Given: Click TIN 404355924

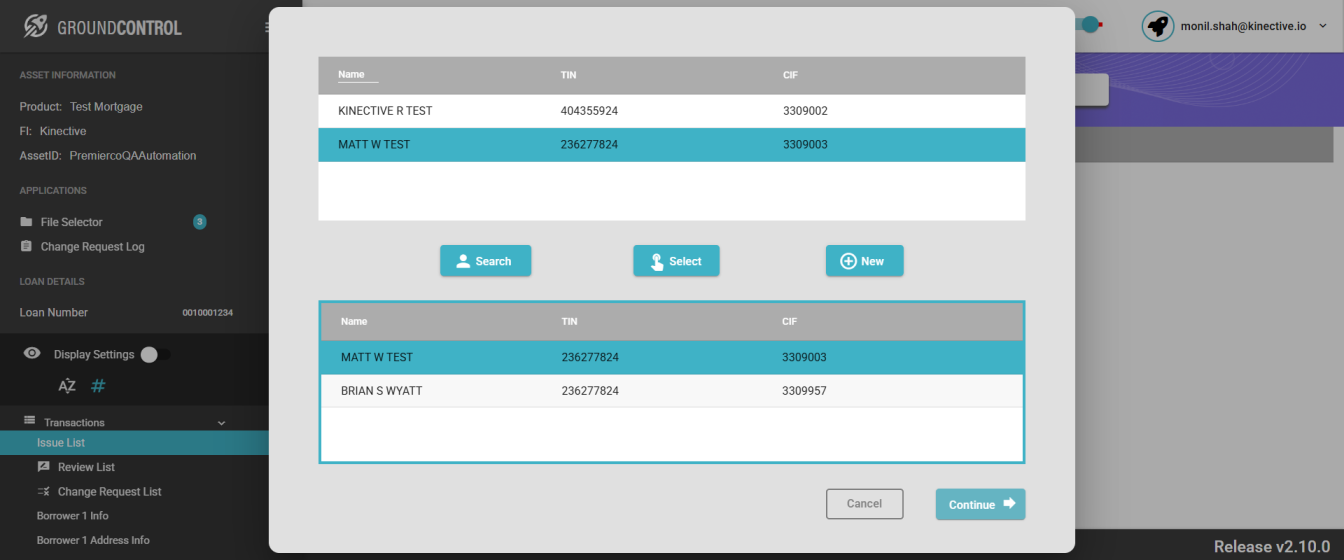Looking at the screenshot, I should click(589, 111).
